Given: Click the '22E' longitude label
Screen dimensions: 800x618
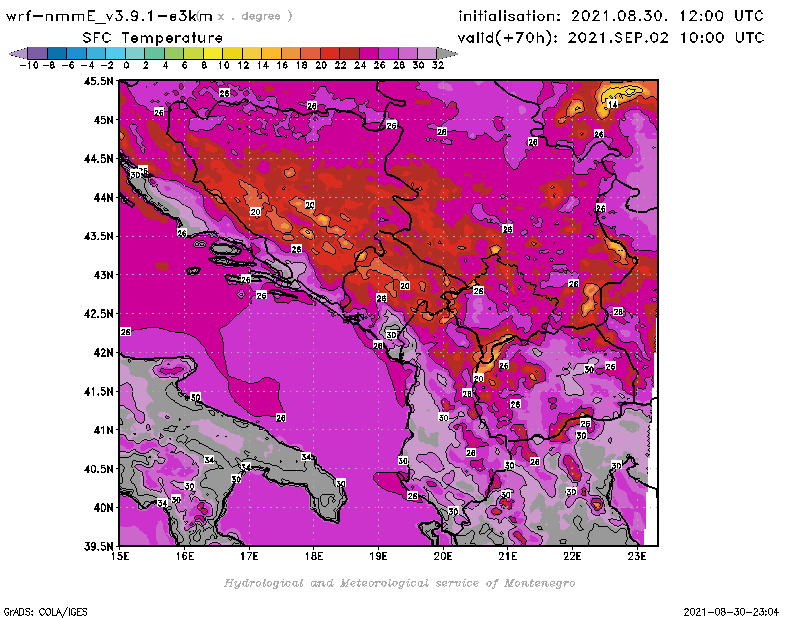Looking at the screenshot, I should (x=572, y=556).
